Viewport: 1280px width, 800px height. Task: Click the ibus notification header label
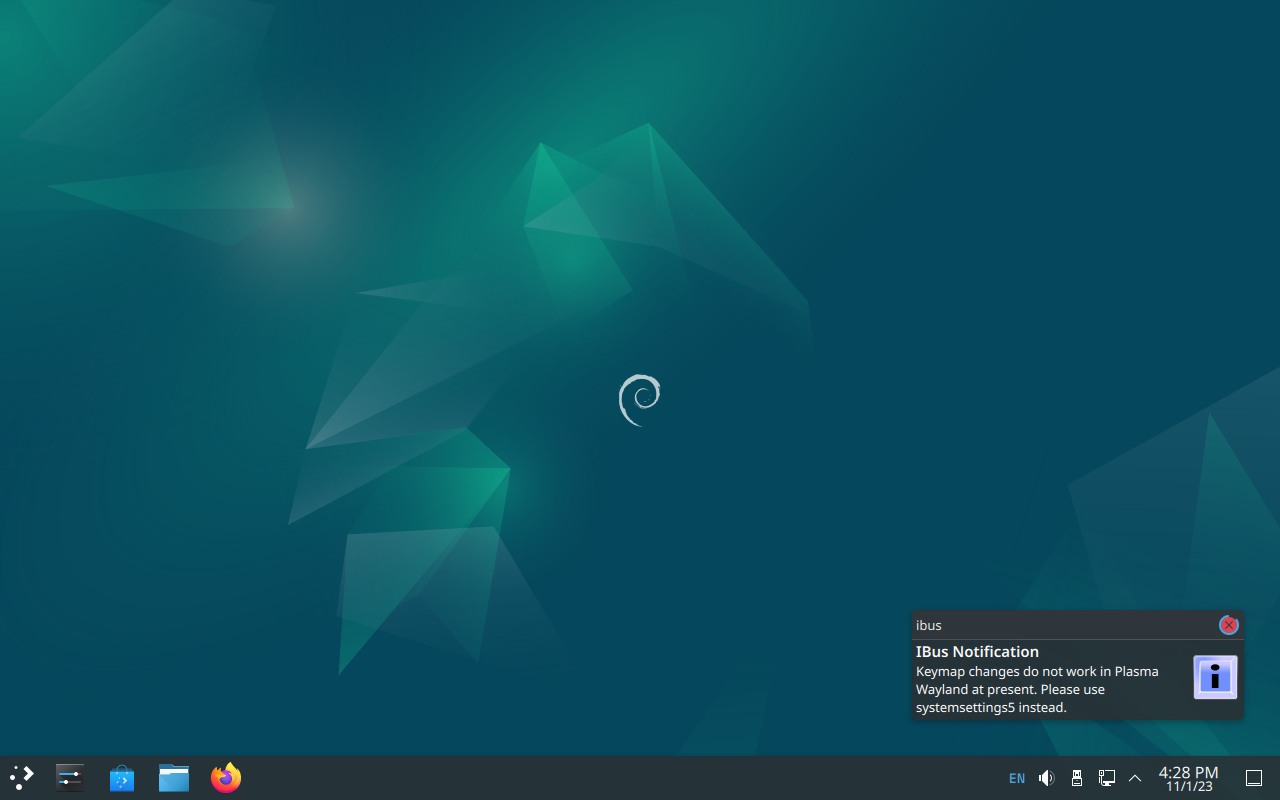point(929,625)
